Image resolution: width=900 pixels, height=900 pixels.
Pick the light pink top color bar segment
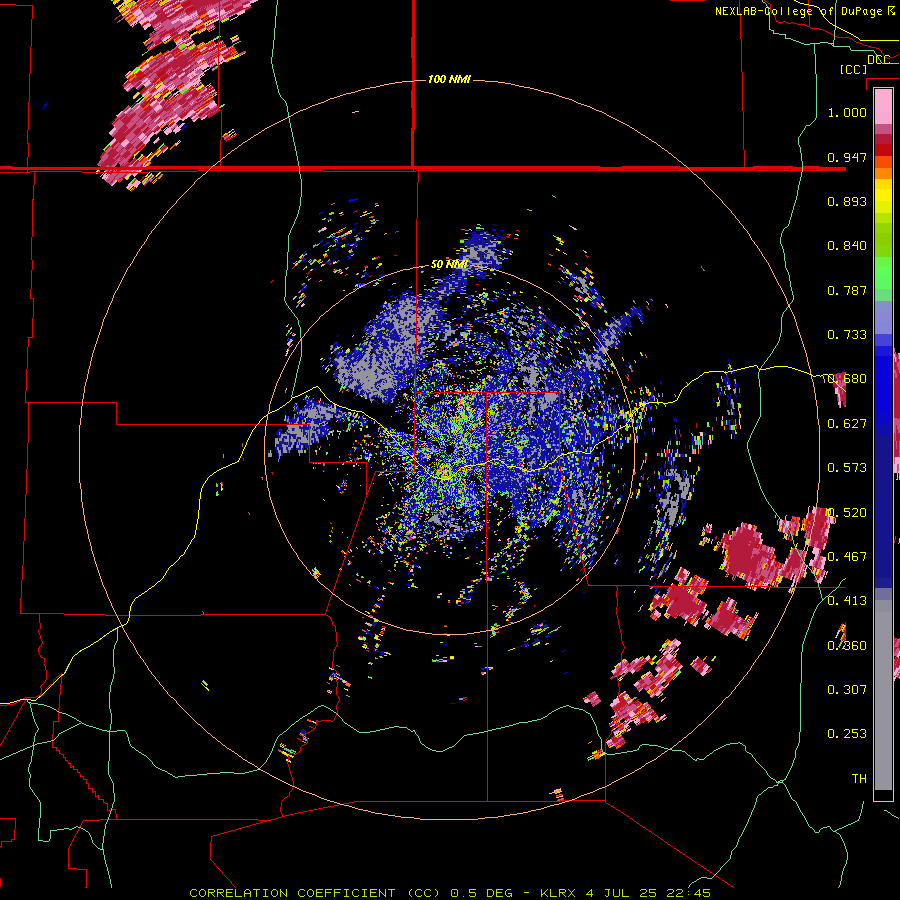coord(883,106)
